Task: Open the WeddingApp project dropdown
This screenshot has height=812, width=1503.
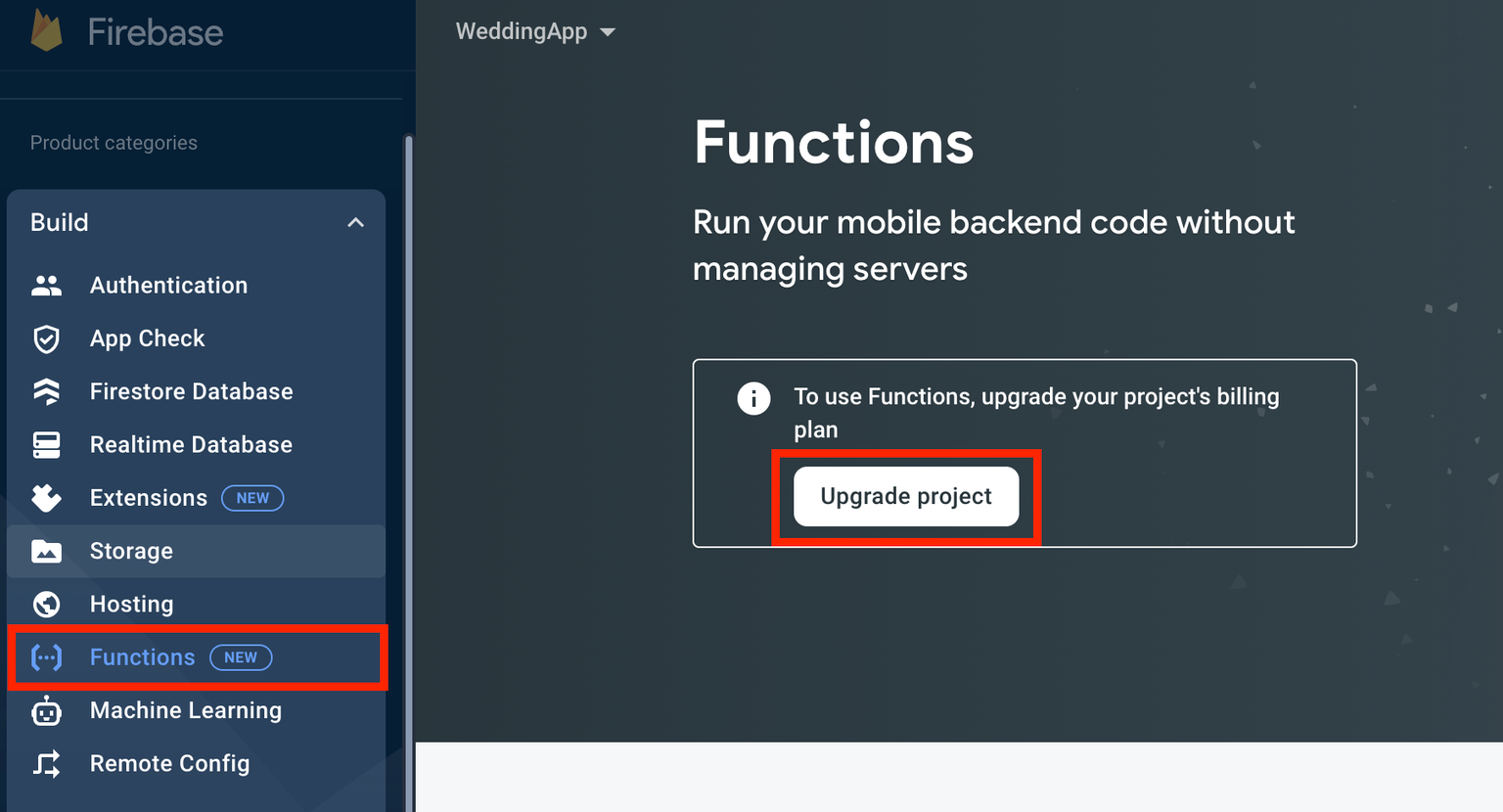Action: tap(535, 31)
